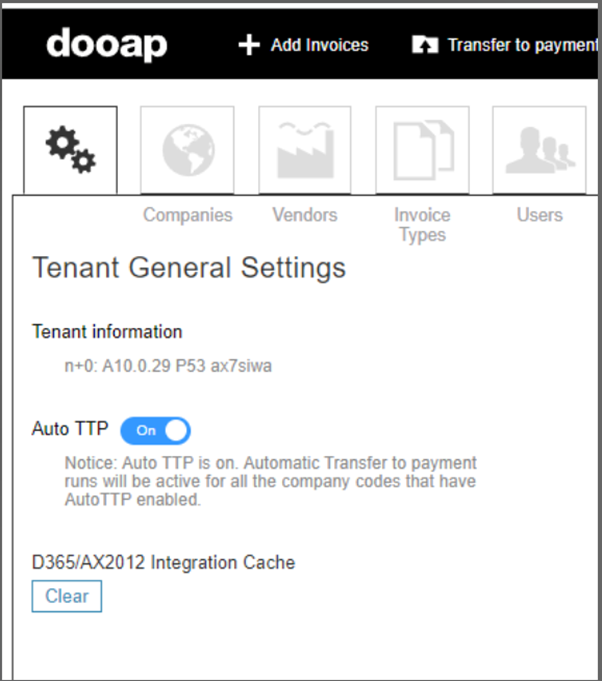Open the Invoice Types documents icon

pyautogui.click(x=421, y=150)
